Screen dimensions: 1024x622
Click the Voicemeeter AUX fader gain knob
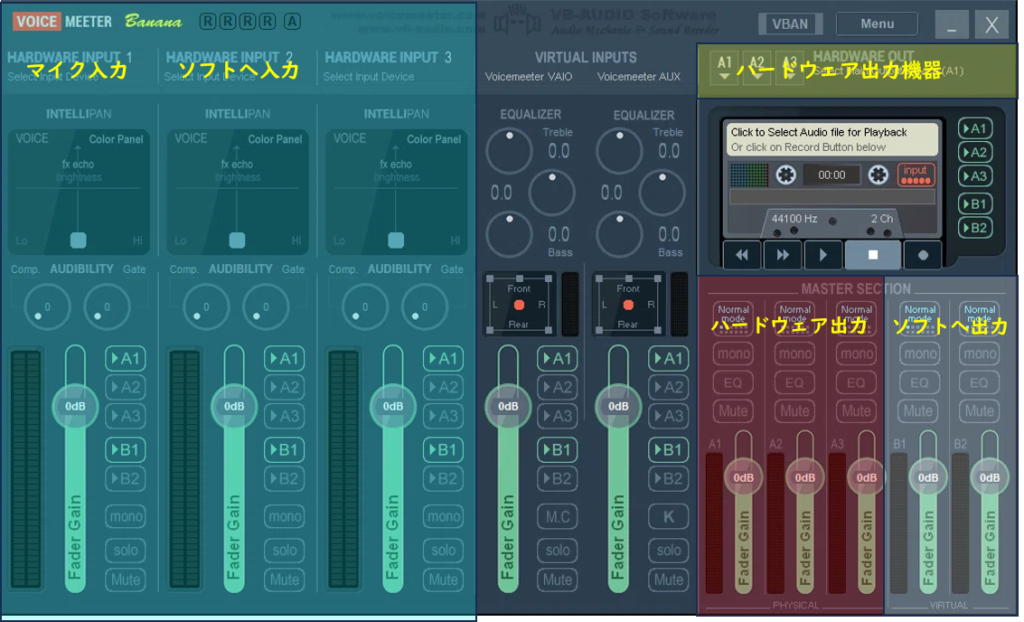[618, 406]
